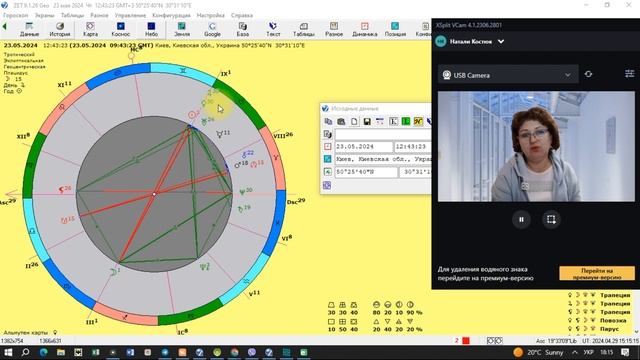Open Windows taskbar search
Viewport: 640px width, 360px height.
pyautogui.click(x=25, y=352)
